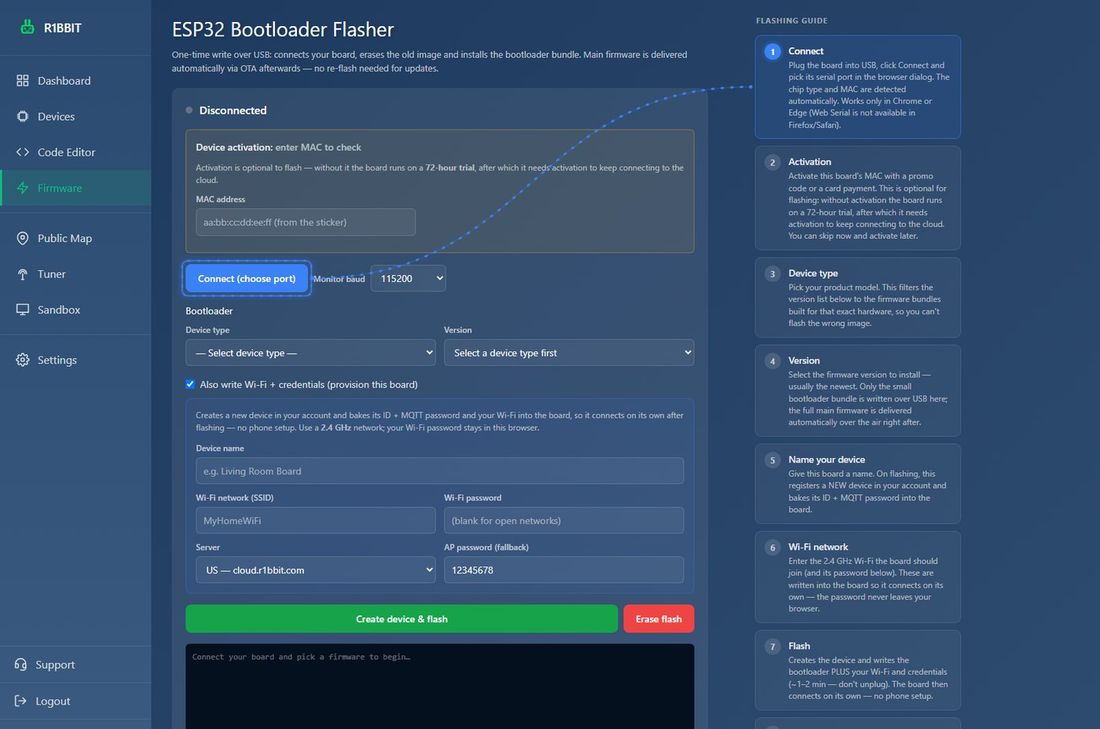Click the AP password (fallback) field

(564, 570)
